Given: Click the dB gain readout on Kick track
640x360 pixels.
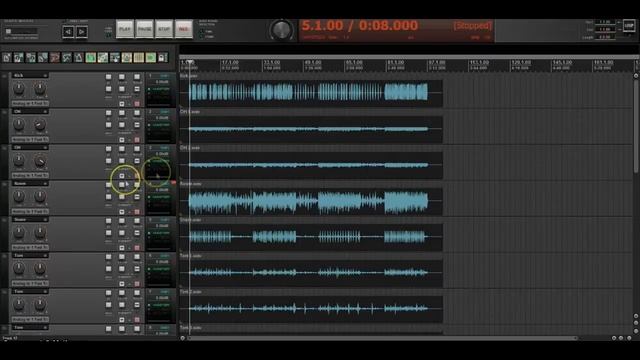Looking at the screenshot, I should click(162, 82).
